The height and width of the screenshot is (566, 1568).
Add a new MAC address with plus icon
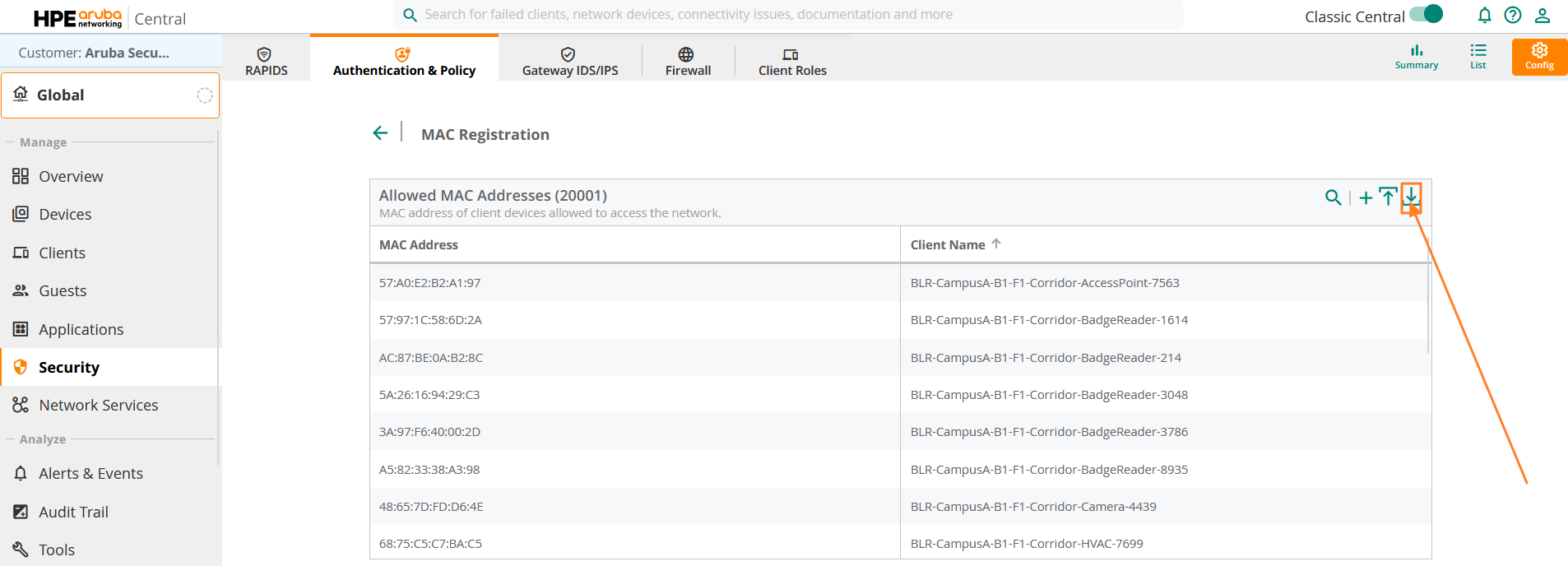pos(1366,197)
